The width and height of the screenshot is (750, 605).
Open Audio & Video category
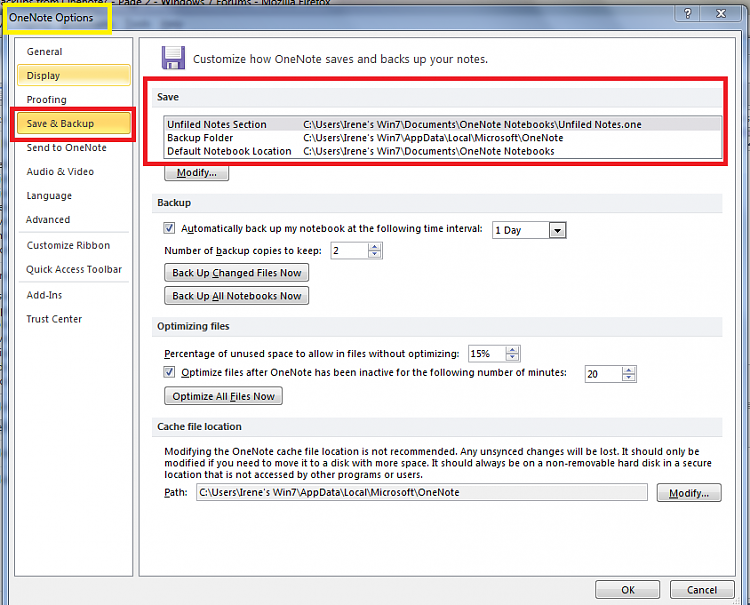coord(73,172)
